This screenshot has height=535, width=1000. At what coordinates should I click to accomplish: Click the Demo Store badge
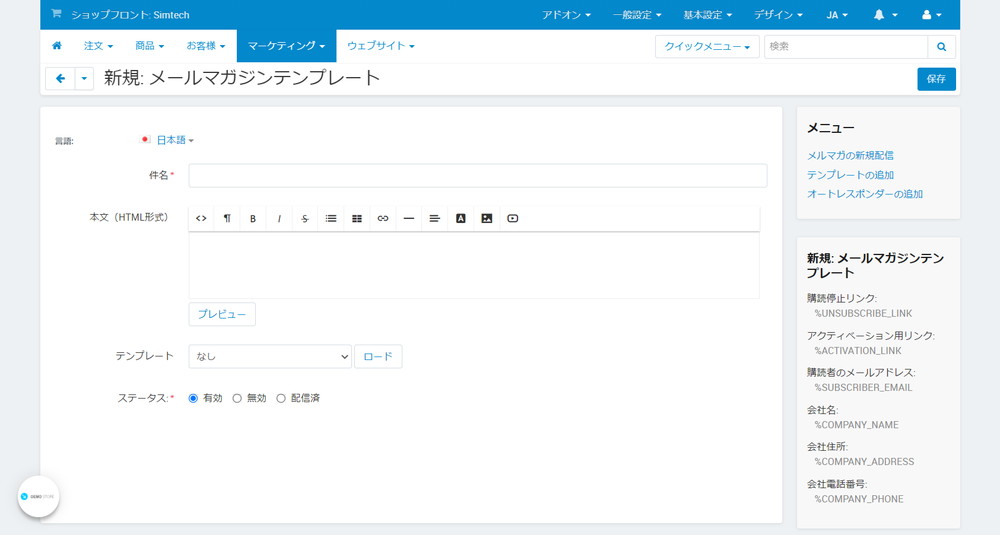click(x=38, y=496)
